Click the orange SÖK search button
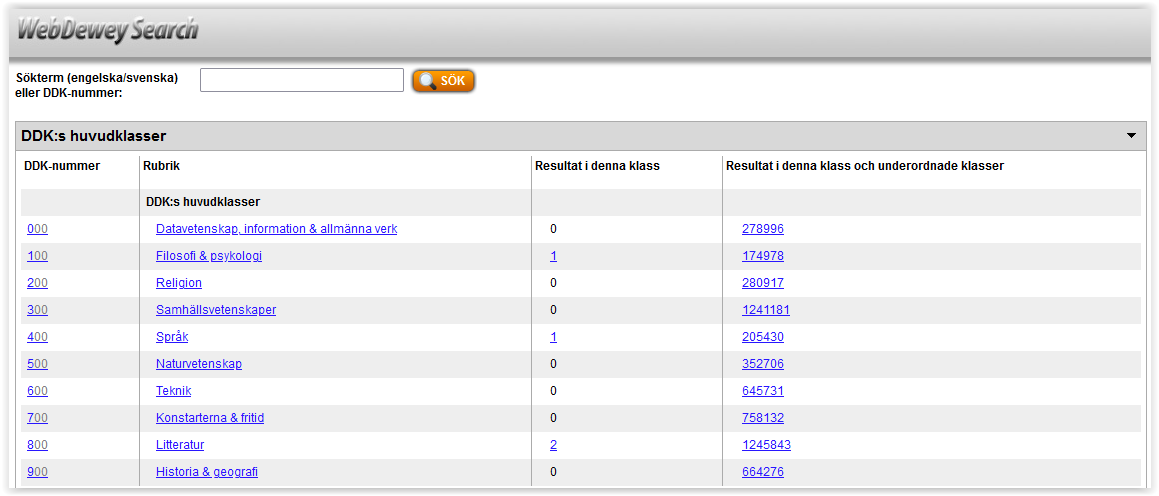Screen dimensions: 1159x496 point(443,81)
